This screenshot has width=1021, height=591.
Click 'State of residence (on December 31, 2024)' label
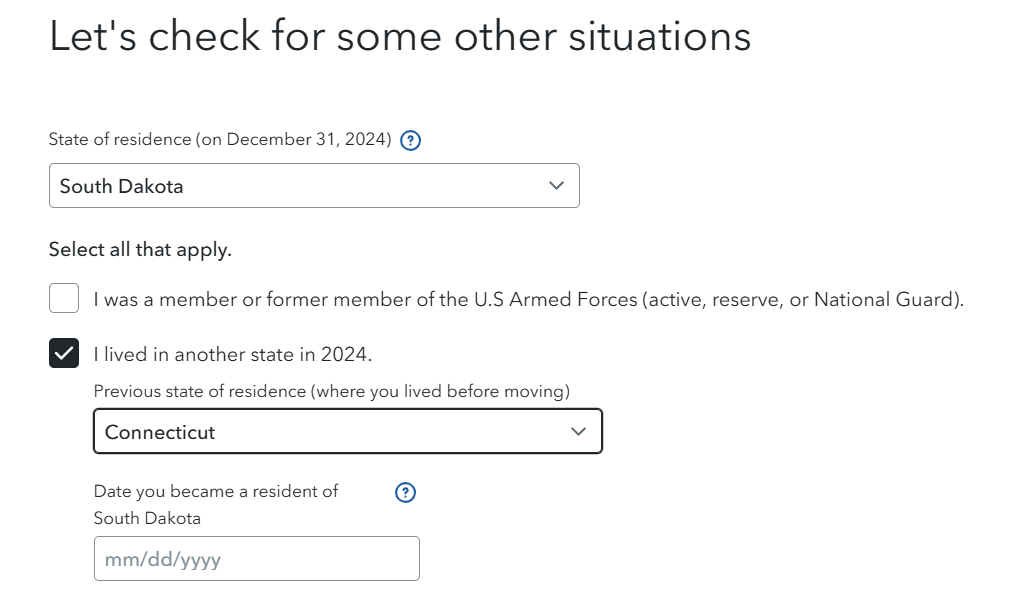(219, 140)
